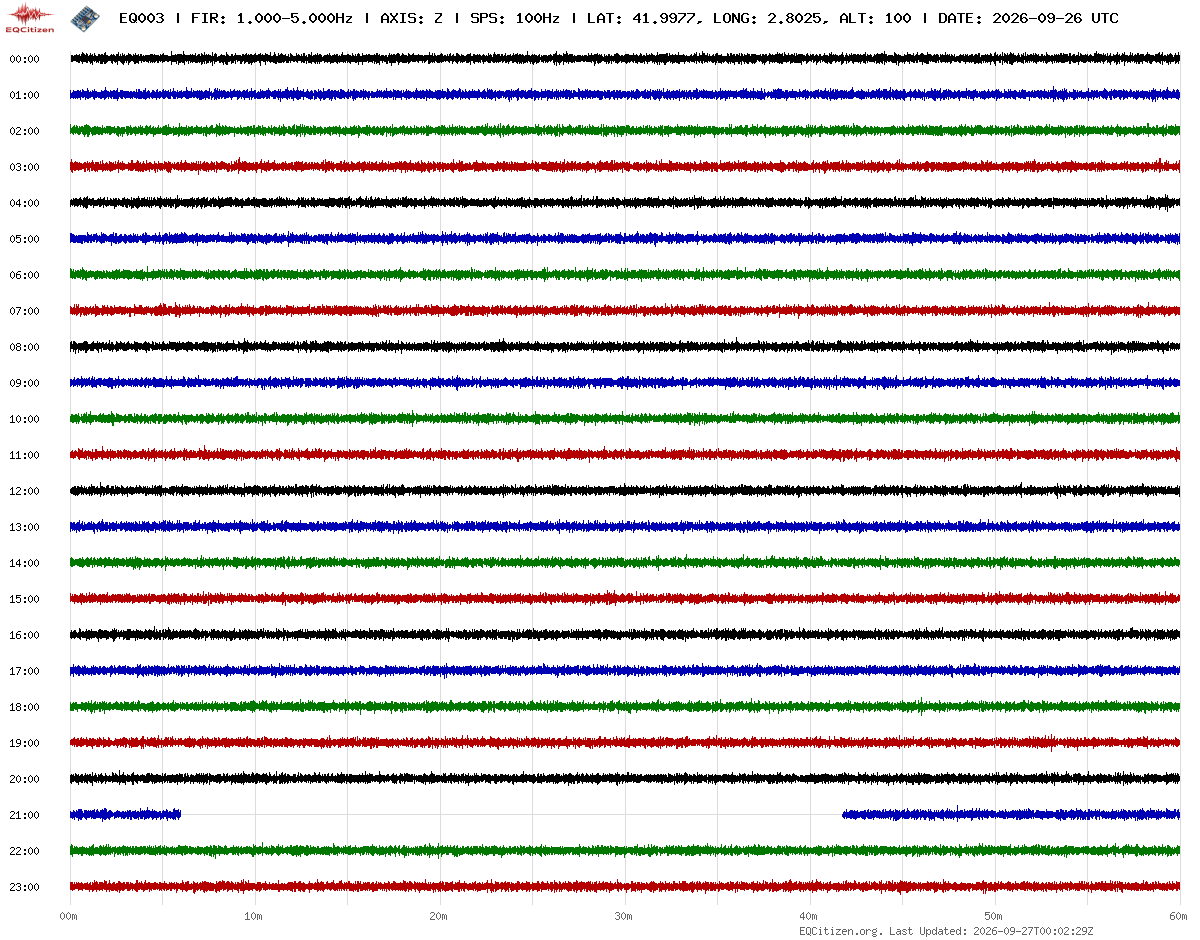Image resolution: width=1200 pixels, height=940 pixels.
Task: Click the EQCitizen.org last updated text
Action: [x=946, y=931]
